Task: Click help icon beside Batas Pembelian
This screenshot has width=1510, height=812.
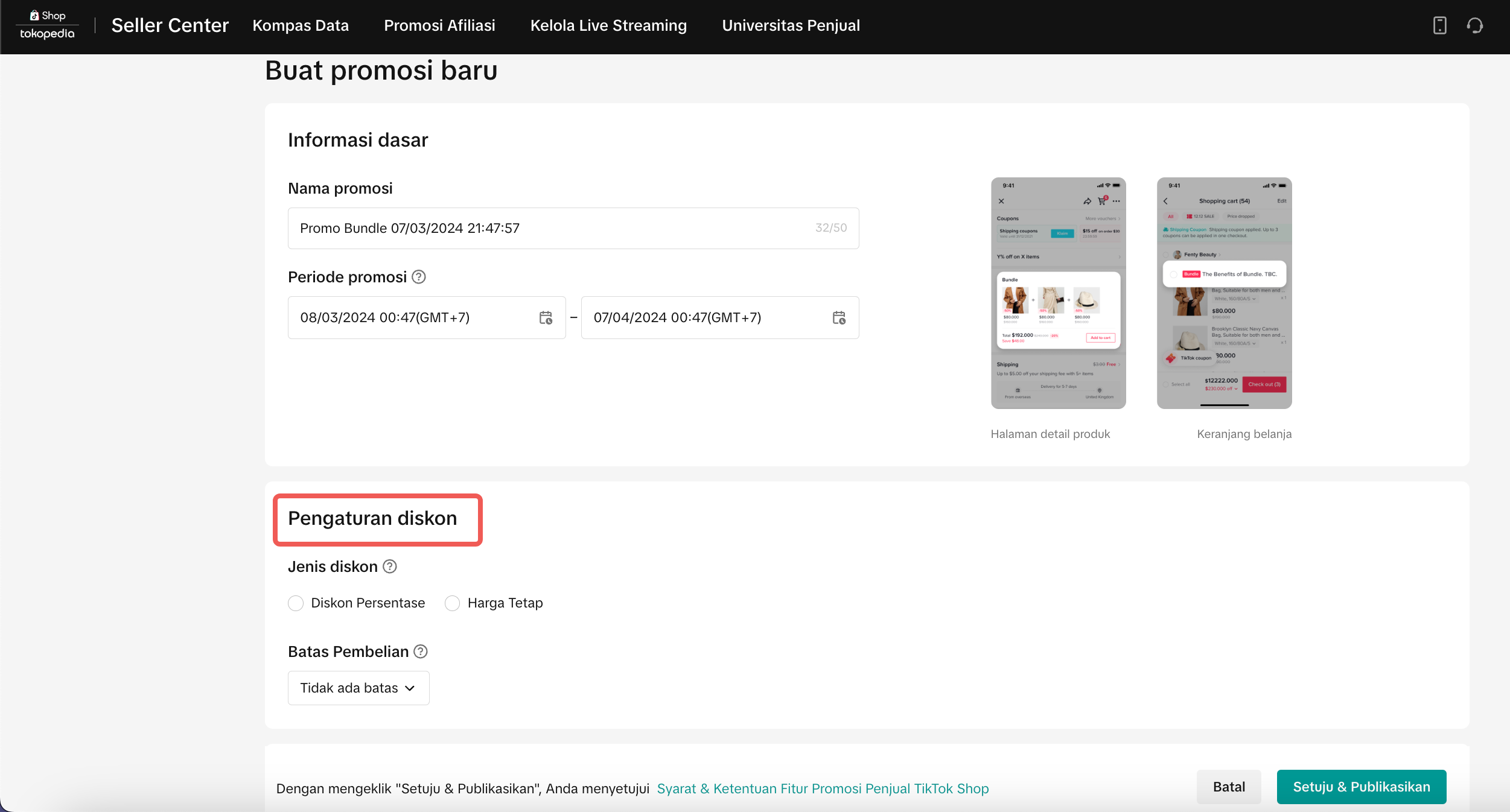Action: pyautogui.click(x=421, y=652)
